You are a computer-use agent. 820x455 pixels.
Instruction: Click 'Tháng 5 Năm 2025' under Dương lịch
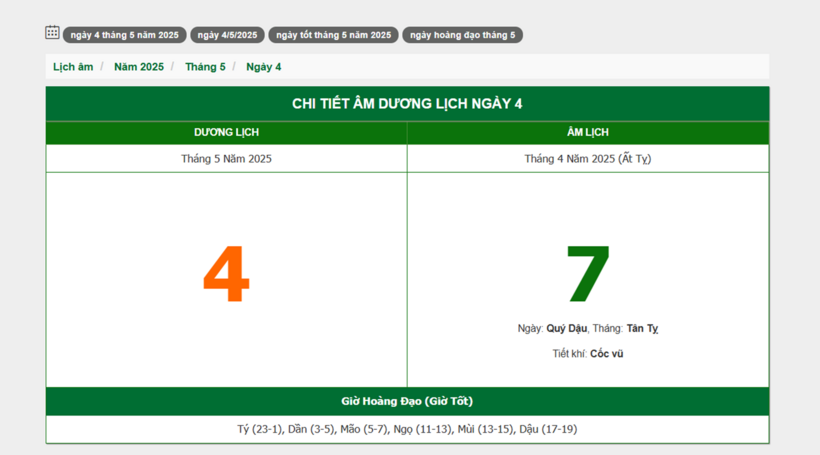226,159
